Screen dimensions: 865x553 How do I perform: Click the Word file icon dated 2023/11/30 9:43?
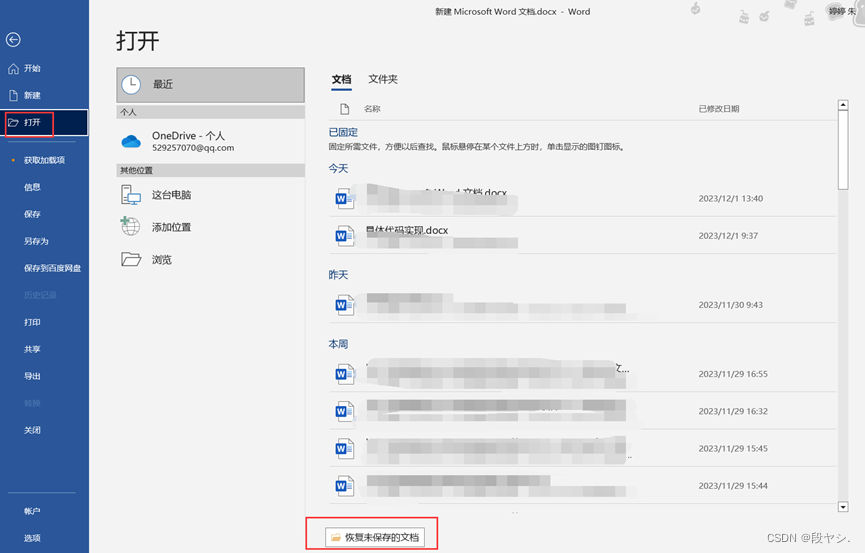(x=345, y=305)
